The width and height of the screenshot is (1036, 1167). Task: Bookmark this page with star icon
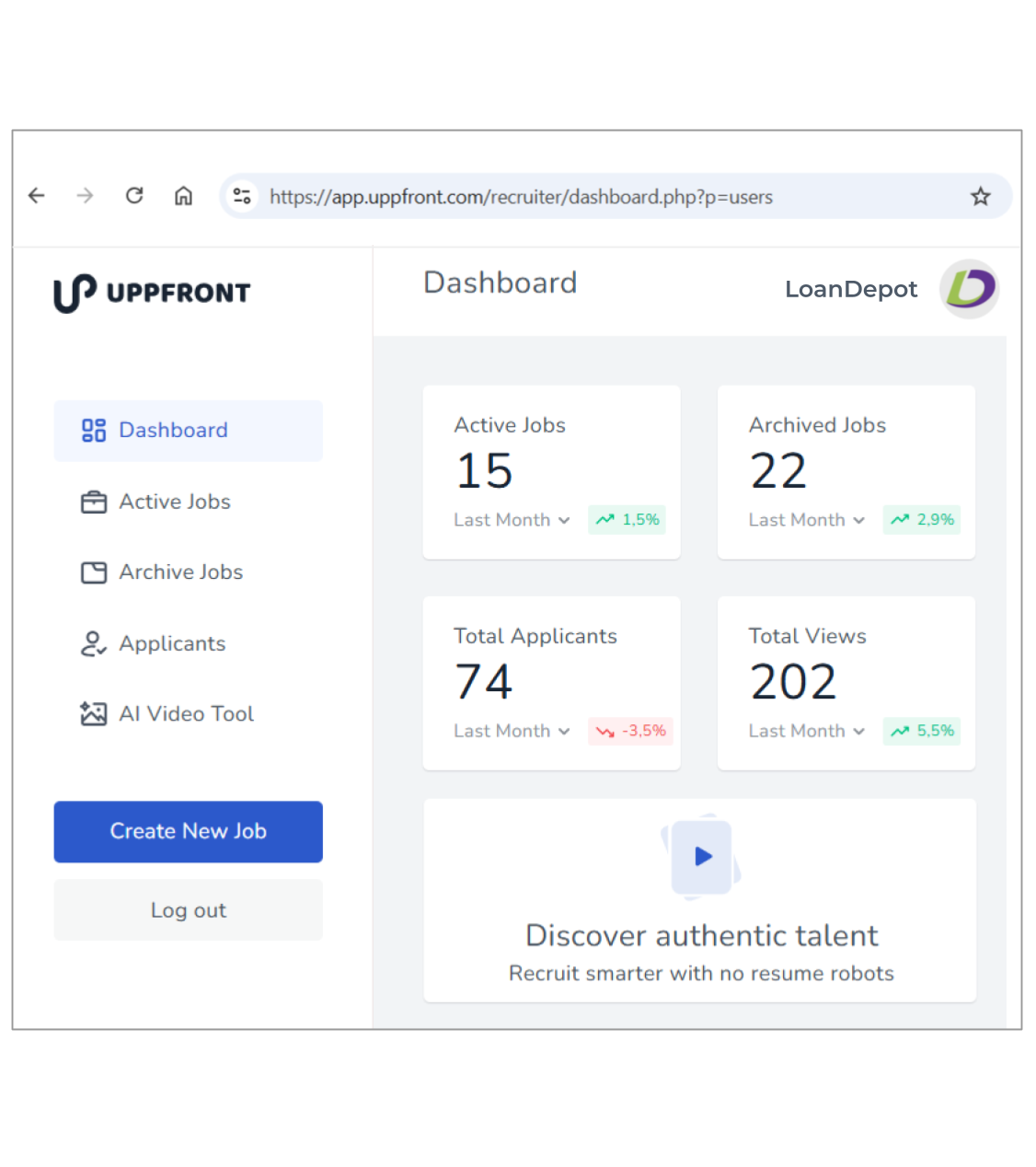click(x=980, y=196)
